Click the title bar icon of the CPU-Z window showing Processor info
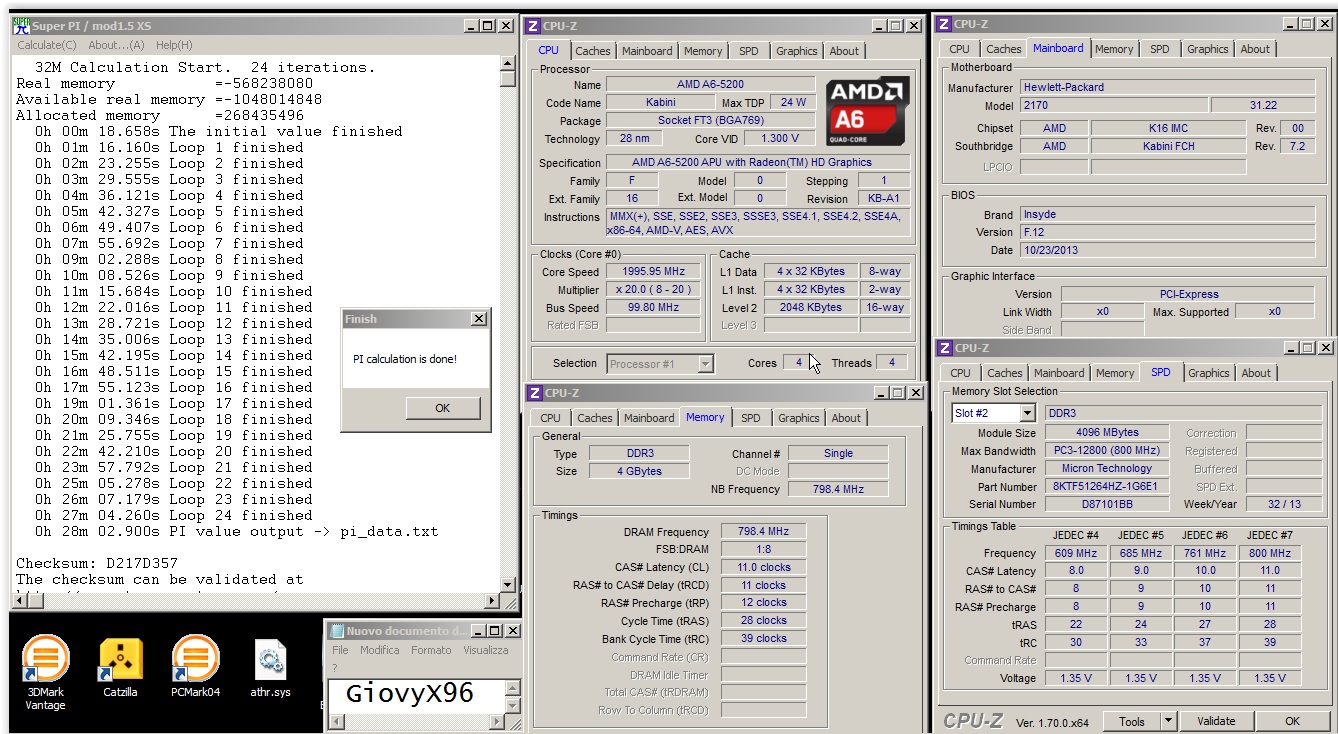The height and width of the screenshot is (734, 1338). tap(534, 26)
